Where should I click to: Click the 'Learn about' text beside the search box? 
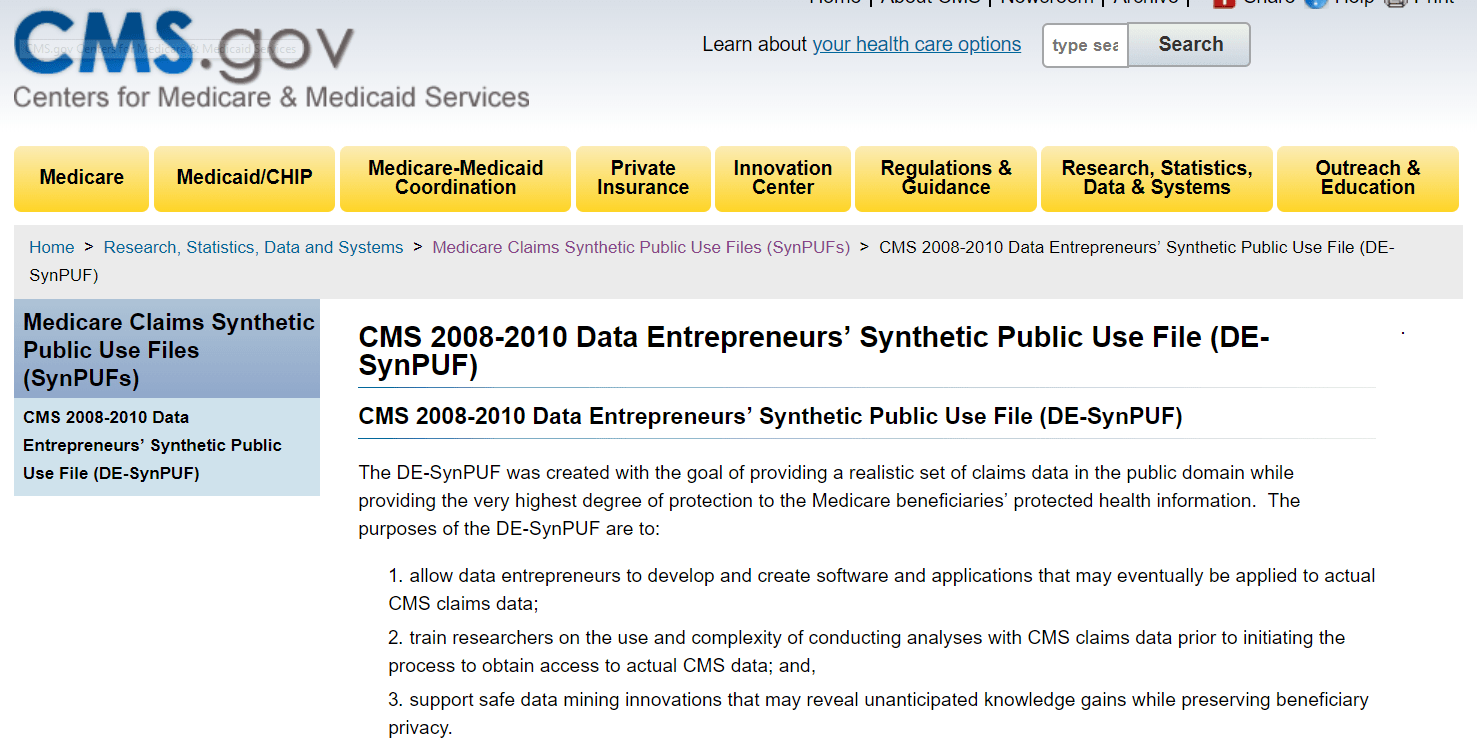point(754,45)
